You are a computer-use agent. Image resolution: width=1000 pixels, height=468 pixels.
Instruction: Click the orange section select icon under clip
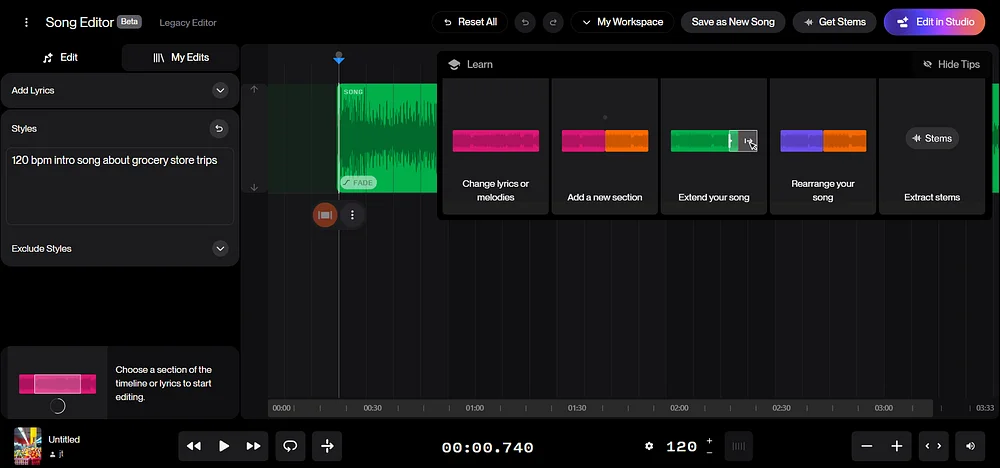pyautogui.click(x=325, y=216)
